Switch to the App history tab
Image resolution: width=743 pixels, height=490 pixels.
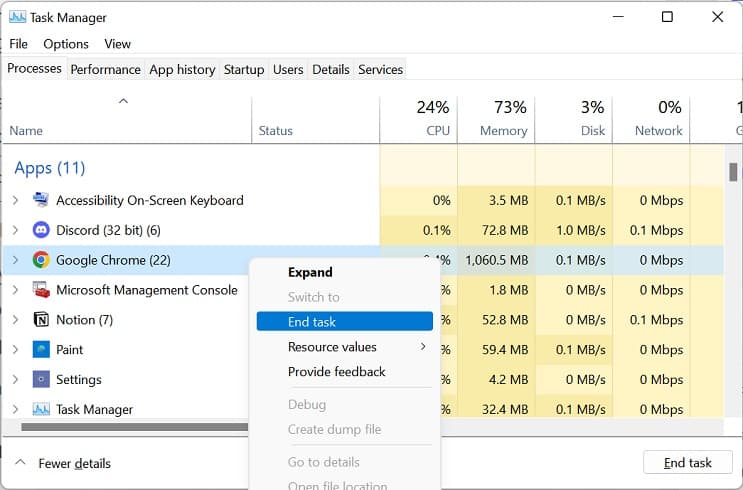[182, 70]
